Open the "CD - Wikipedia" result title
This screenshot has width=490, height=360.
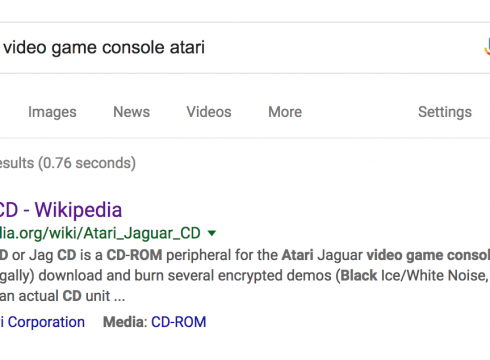[x=61, y=210]
